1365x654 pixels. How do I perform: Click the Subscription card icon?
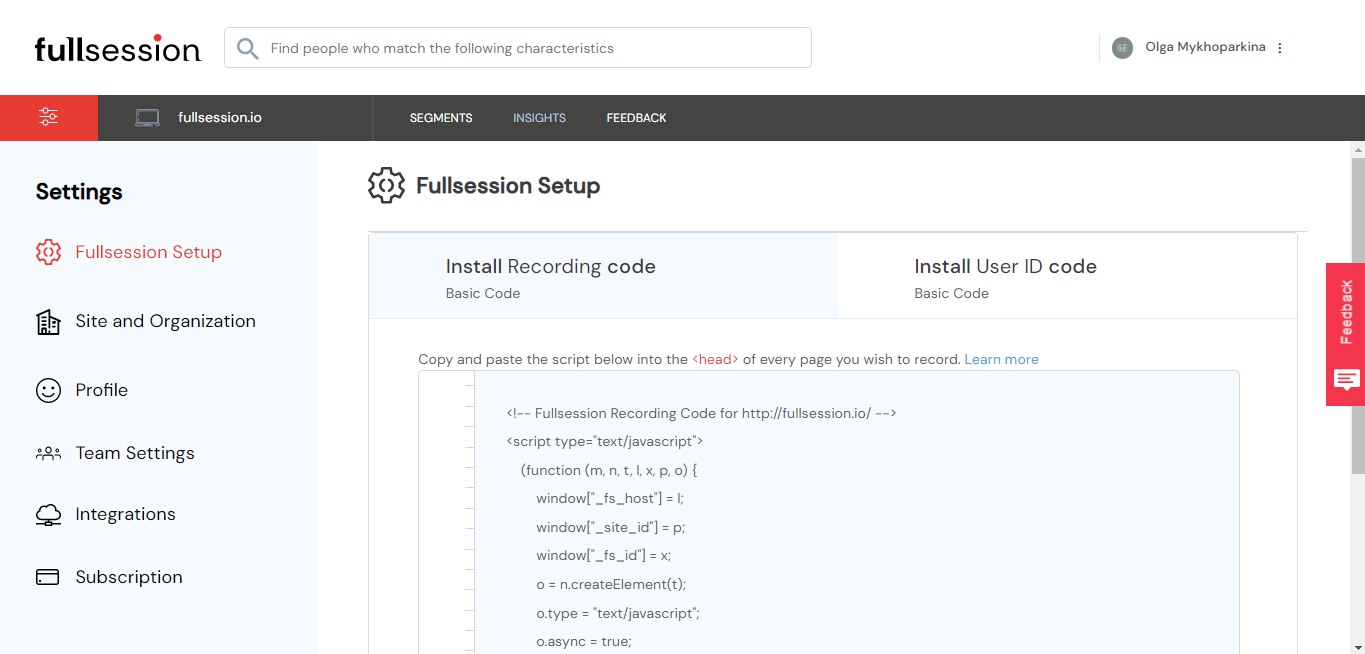point(48,577)
